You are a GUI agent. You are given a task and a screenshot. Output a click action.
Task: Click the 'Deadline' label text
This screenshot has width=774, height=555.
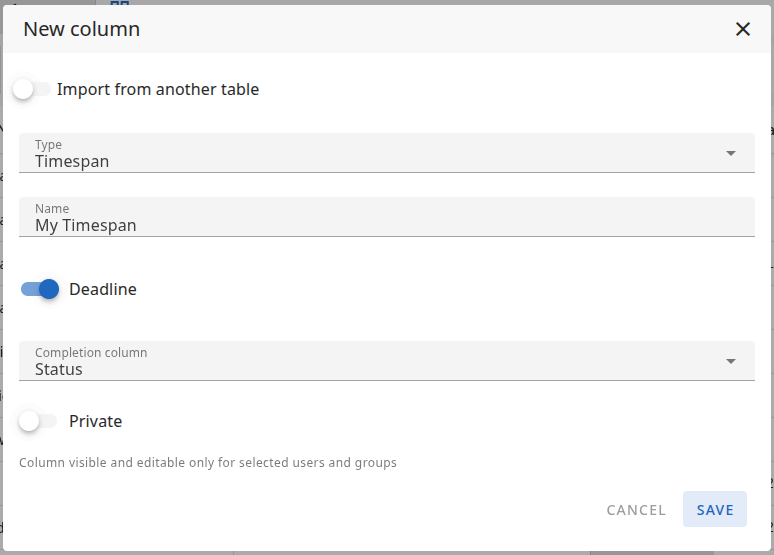[x=103, y=289]
